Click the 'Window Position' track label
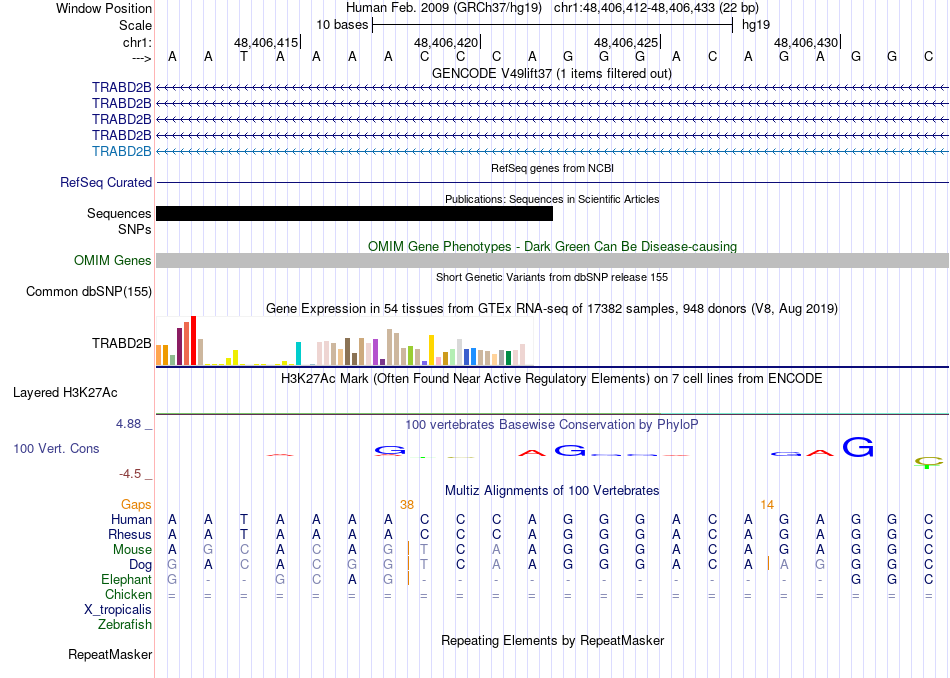This screenshot has height=678, width=950. (x=104, y=8)
